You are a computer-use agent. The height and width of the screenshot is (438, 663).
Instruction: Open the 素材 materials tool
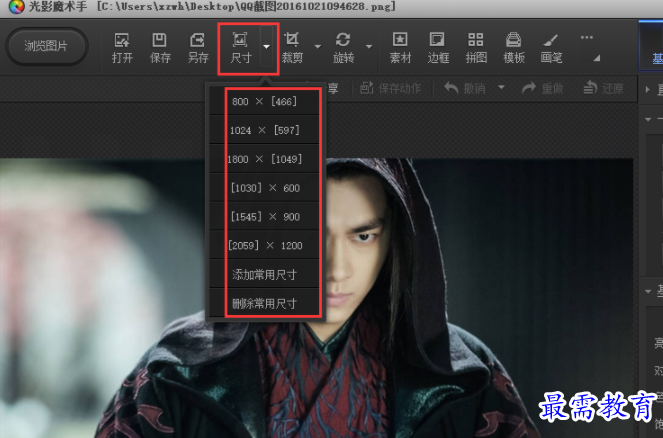coord(400,48)
